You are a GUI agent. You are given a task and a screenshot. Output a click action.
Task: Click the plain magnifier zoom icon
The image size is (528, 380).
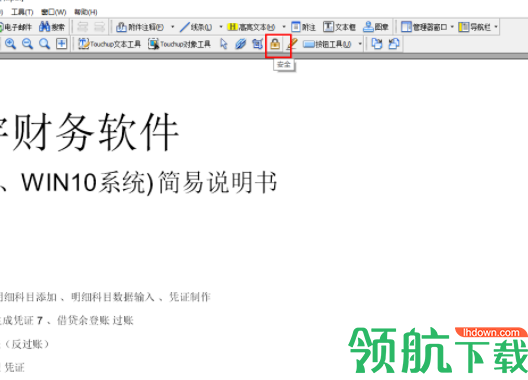[44, 44]
